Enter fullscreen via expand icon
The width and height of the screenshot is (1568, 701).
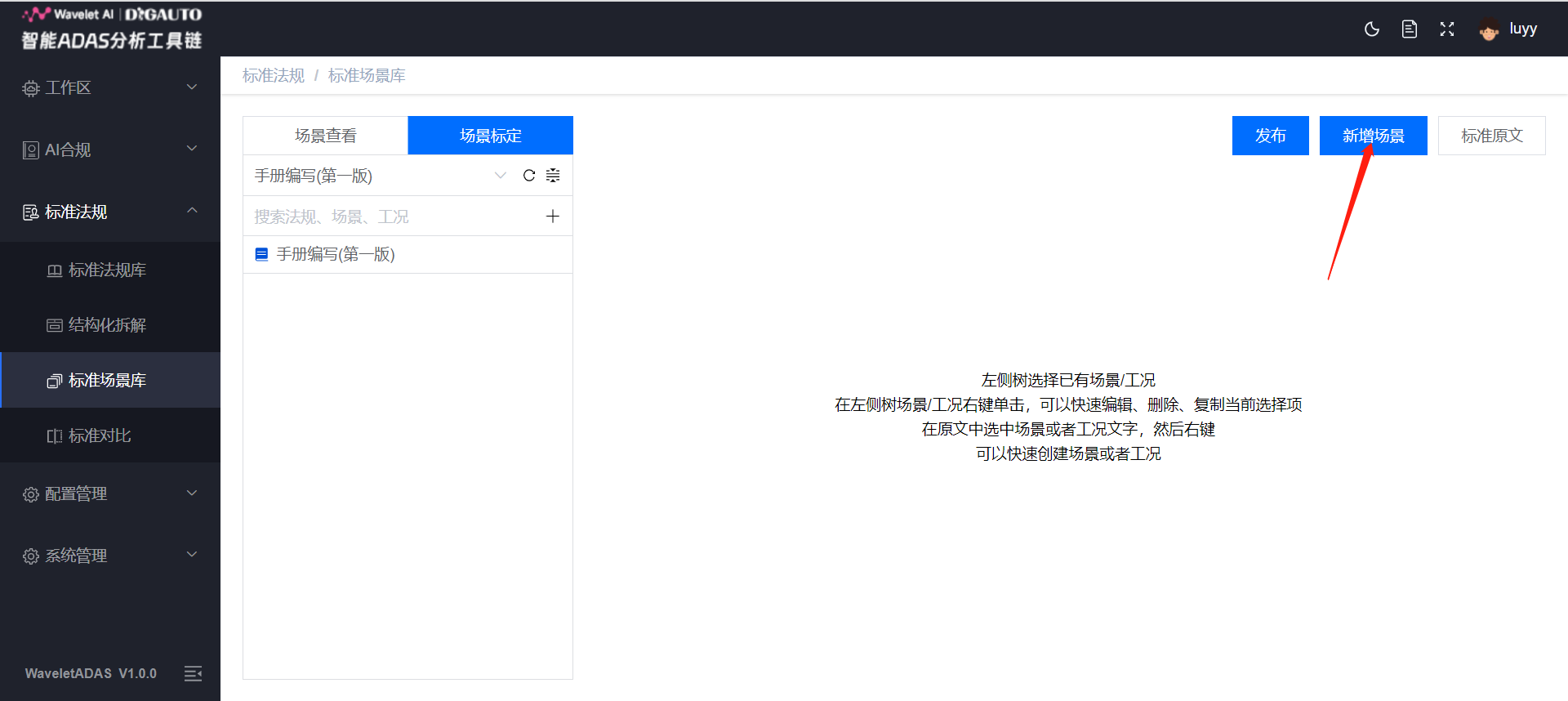[1447, 29]
